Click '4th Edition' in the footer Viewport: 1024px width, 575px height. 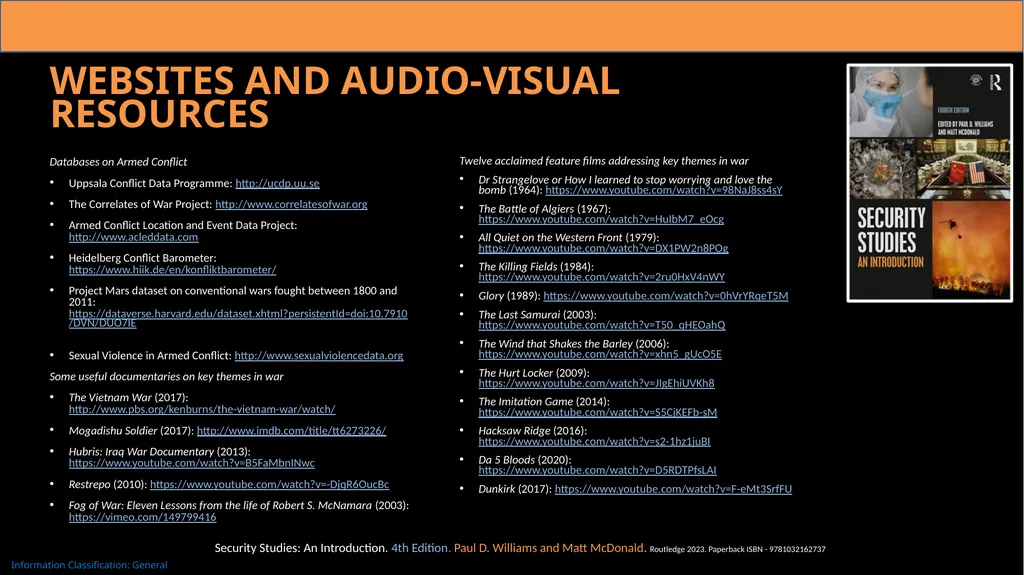[420, 548]
